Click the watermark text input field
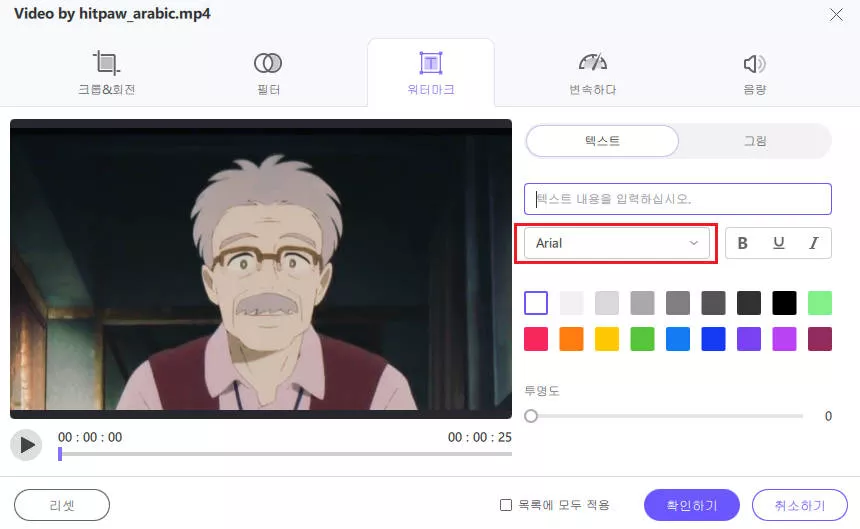This screenshot has width=860, height=529. 678,199
